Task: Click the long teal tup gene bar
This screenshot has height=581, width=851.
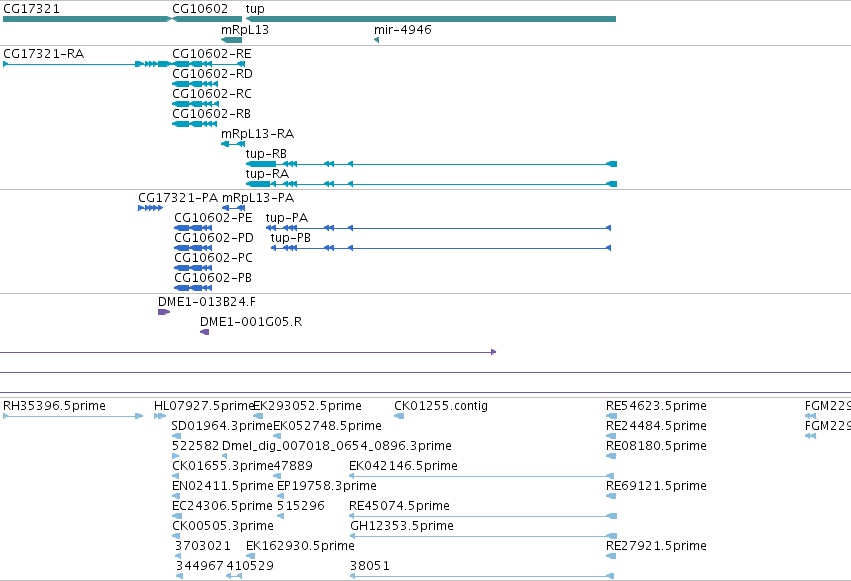Action: coord(431,20)
